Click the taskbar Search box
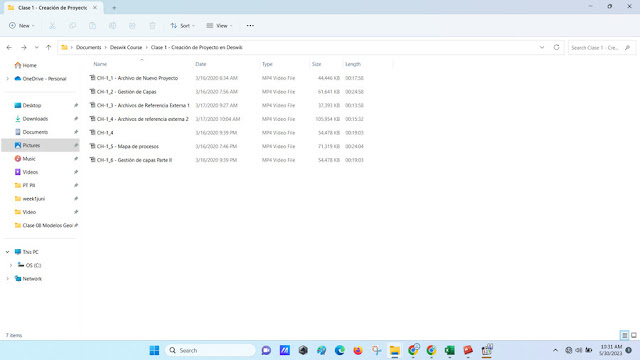Viewport: 640px width, 360px height. tap(210, 350)
